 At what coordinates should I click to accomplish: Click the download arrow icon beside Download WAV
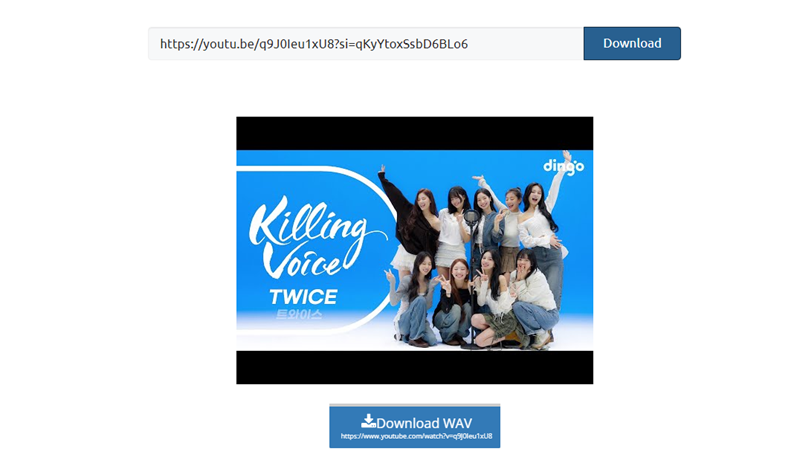point(368,421)
